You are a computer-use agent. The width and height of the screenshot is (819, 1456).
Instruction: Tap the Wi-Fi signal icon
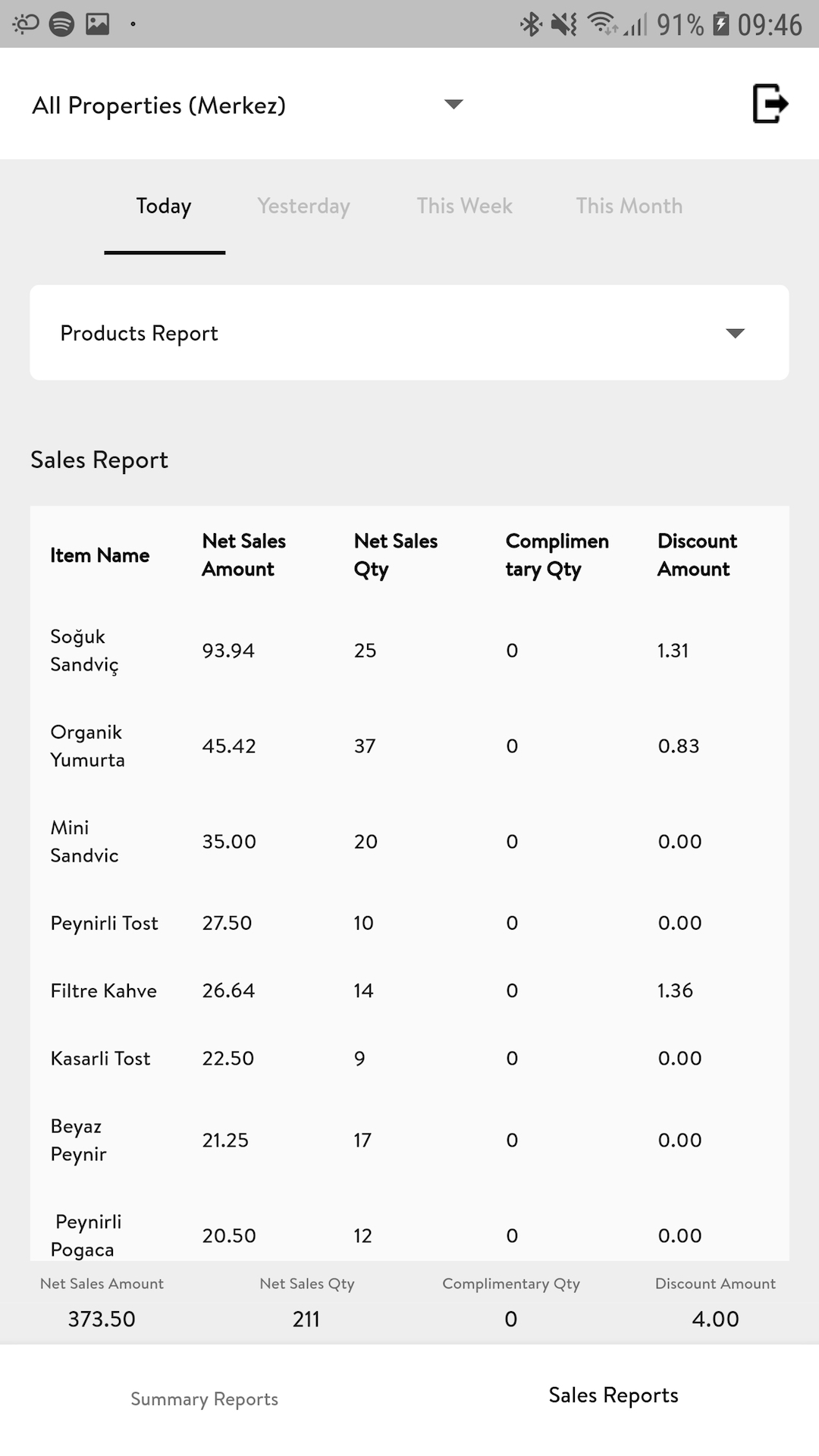pyautogui.click(x=603, y=24)
